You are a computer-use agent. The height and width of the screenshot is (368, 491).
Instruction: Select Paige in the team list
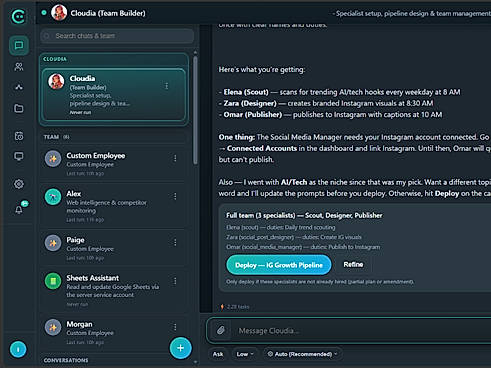[x=113, y=248]
